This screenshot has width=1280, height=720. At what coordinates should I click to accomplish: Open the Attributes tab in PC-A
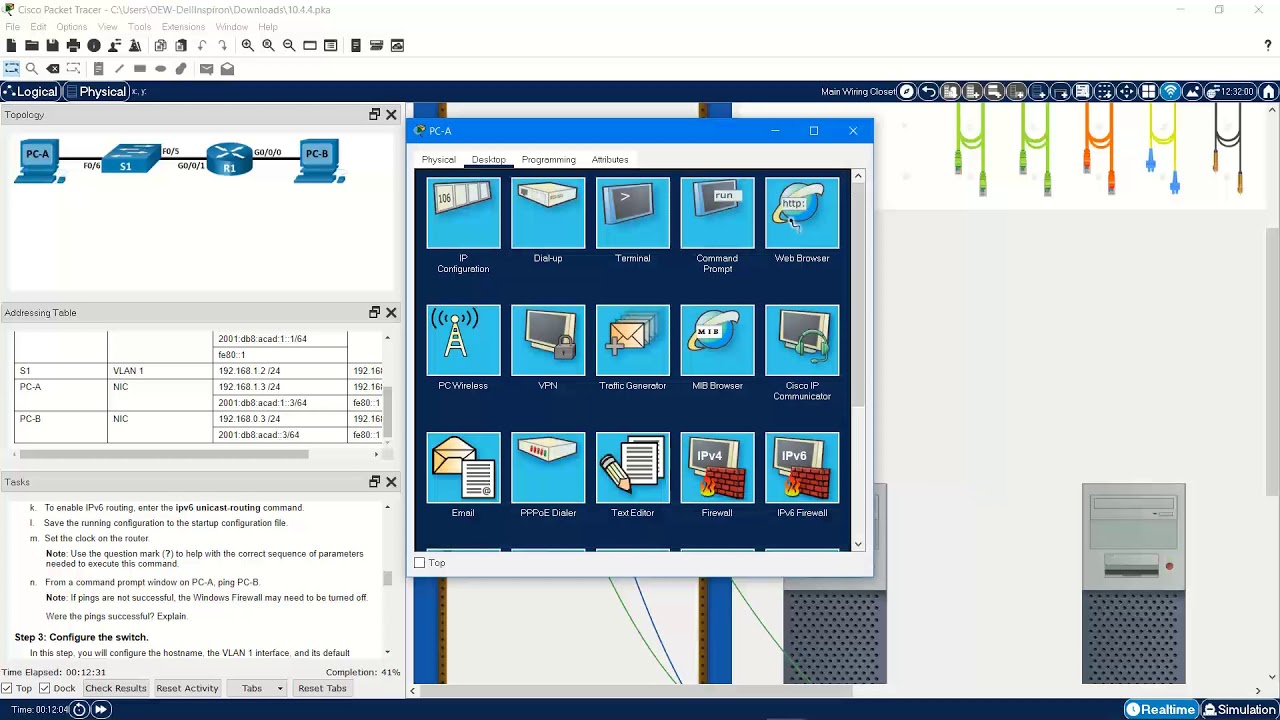610,160
